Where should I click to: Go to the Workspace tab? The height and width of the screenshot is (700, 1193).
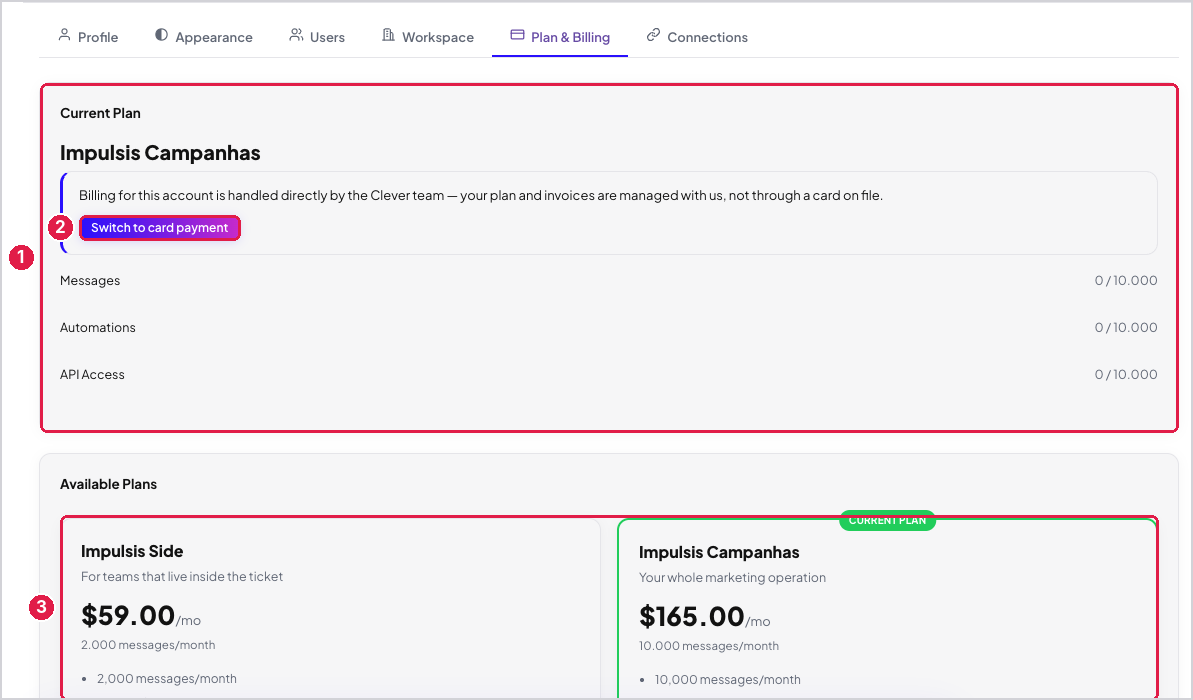428,37
